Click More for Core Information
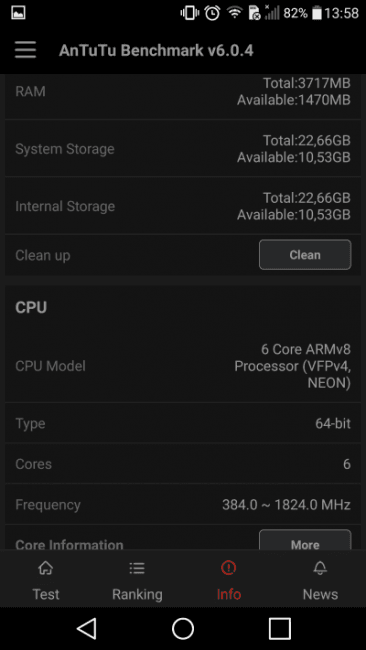The width and height of the screenshot is (366, 650). tap(305, 540)
